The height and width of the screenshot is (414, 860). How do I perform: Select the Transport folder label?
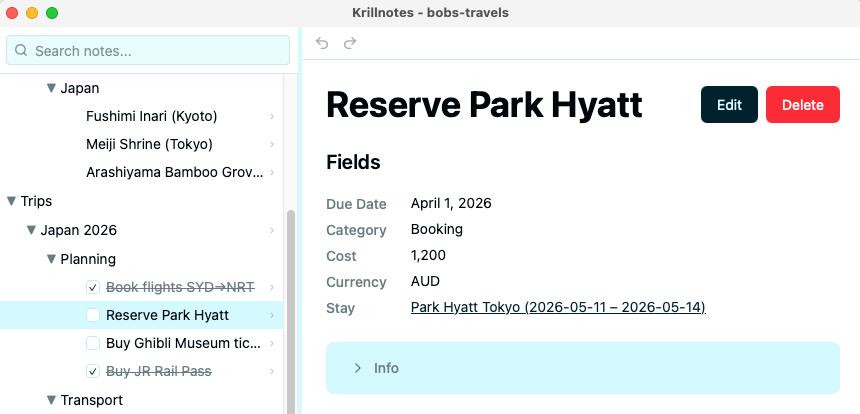coord(92,400)
